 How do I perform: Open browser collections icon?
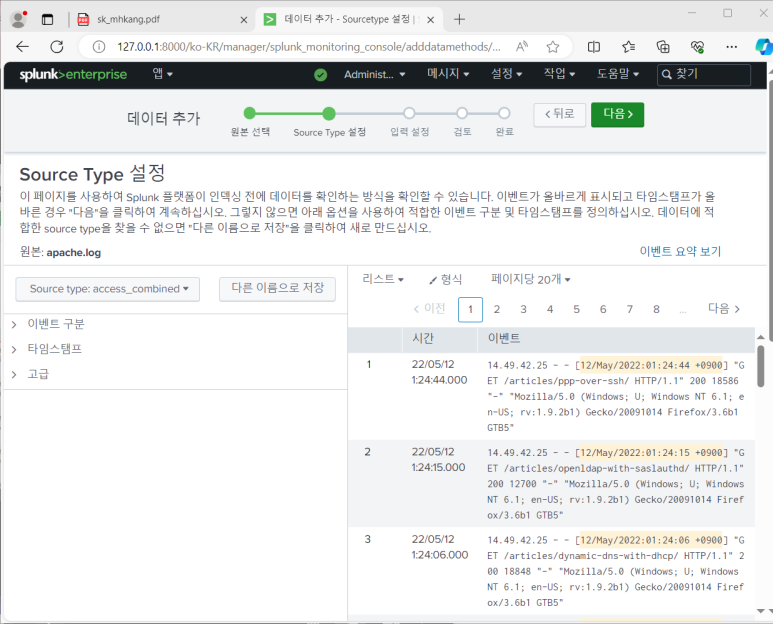click(663, 47)
